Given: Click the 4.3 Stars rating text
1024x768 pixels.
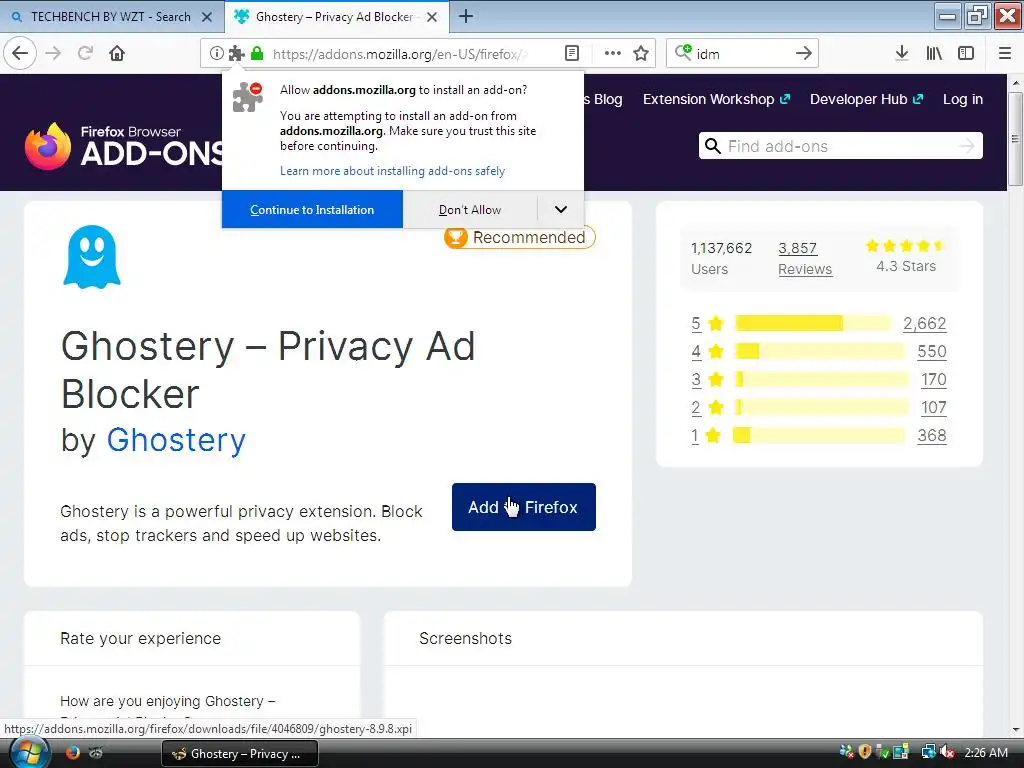Looking at the screenshot, I should pos(906,266).
